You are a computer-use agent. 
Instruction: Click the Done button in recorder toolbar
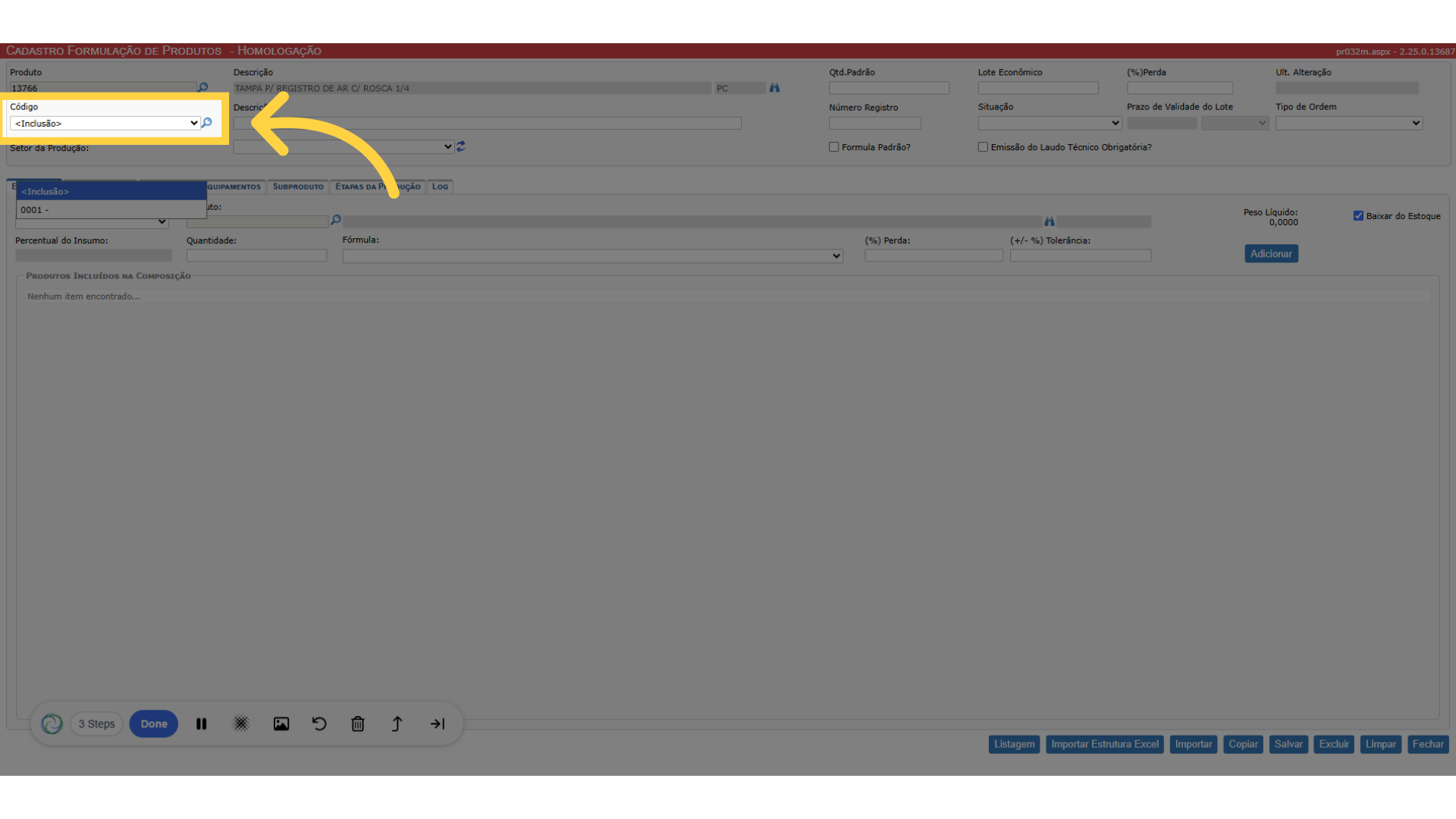[154, 724]
